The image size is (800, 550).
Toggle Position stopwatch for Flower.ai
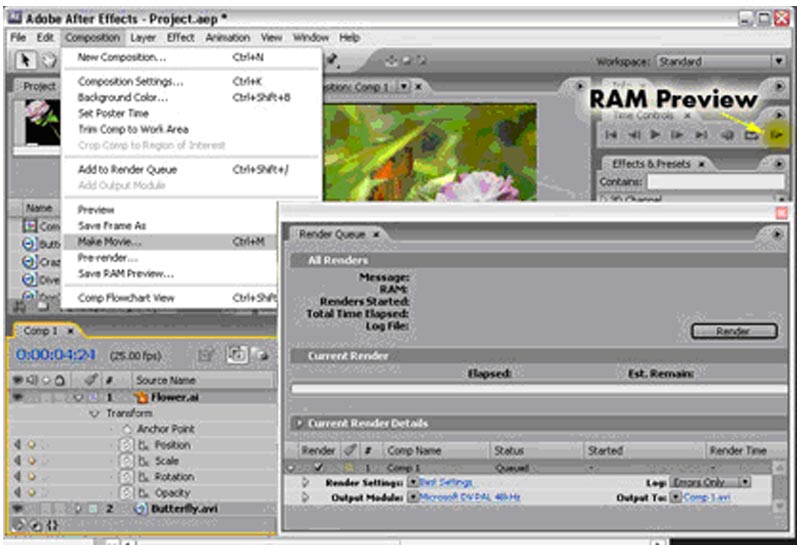[x=126, y=445]
